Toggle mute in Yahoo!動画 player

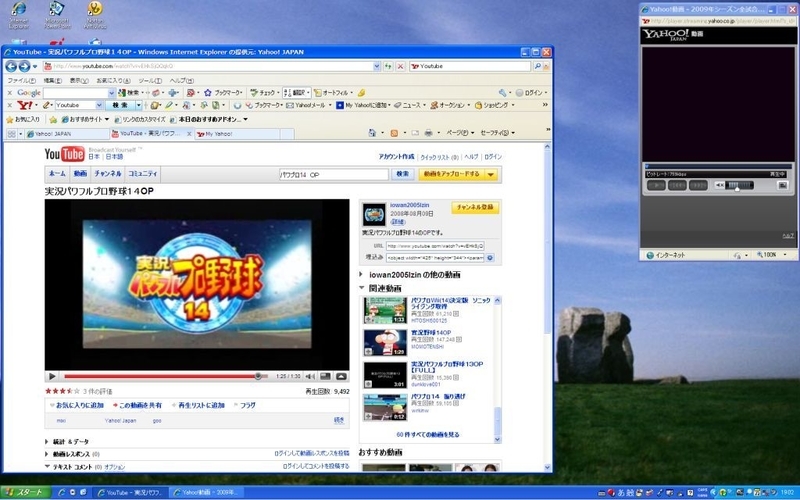[719, 185]
